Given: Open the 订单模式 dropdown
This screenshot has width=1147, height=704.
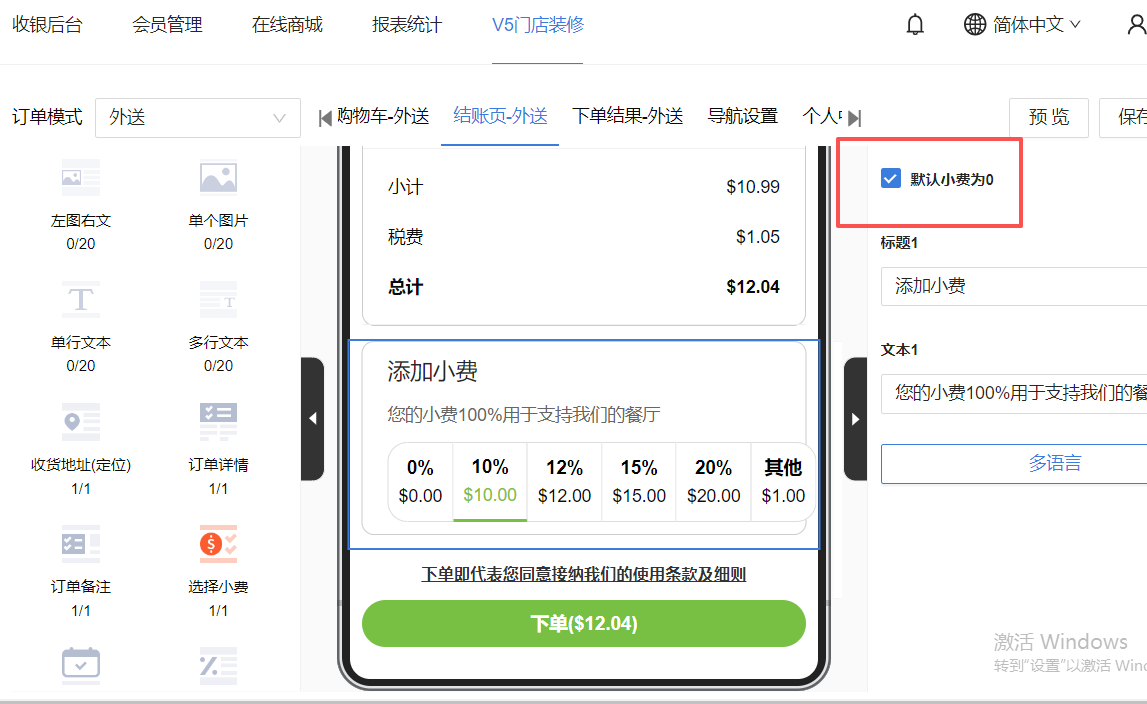Looking at the screenshot, I should (x=197, y=118).
